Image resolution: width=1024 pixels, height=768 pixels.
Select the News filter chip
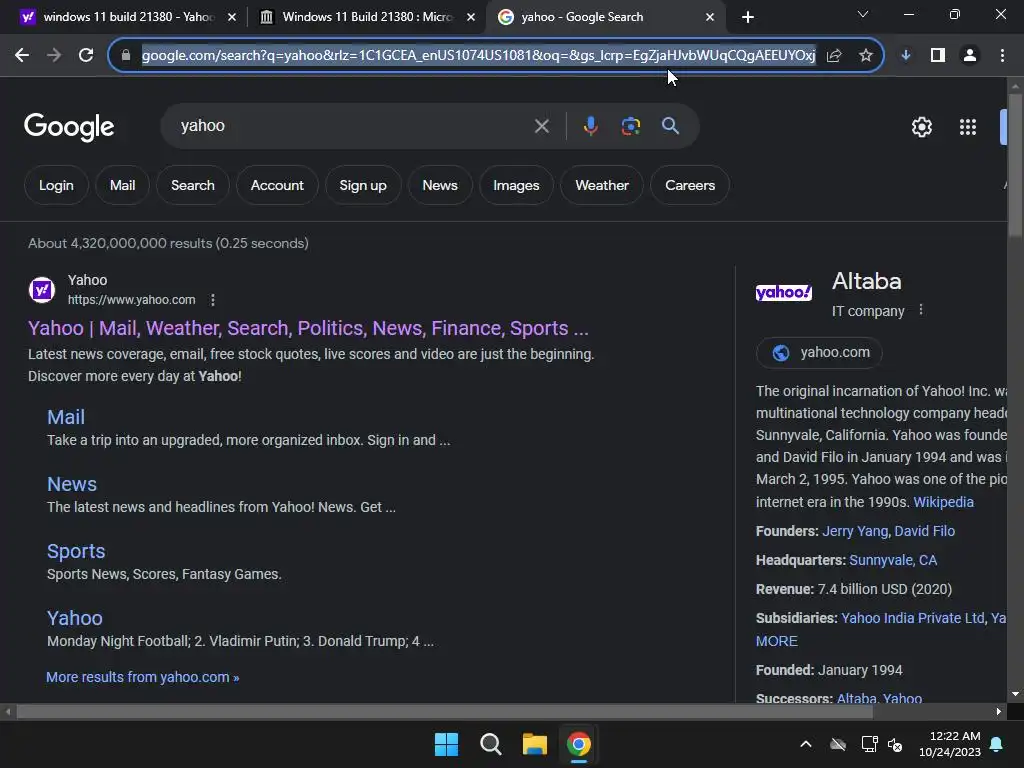pyautogui.click(x=440, y=185)
